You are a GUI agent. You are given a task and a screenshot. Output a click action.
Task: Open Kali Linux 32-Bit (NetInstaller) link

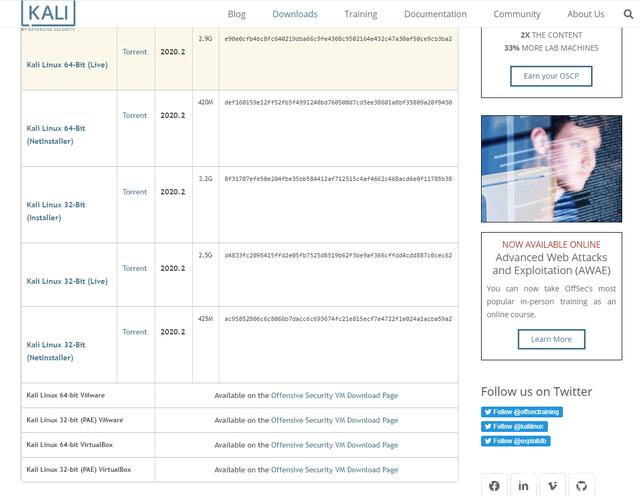click(56, 351)
